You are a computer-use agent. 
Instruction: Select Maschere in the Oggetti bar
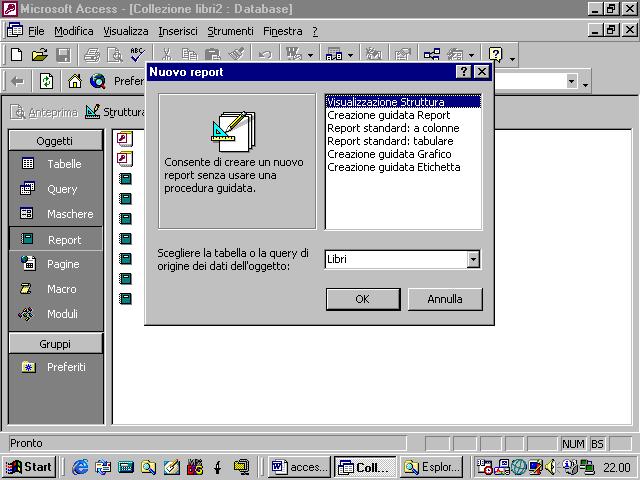(56, 214)
